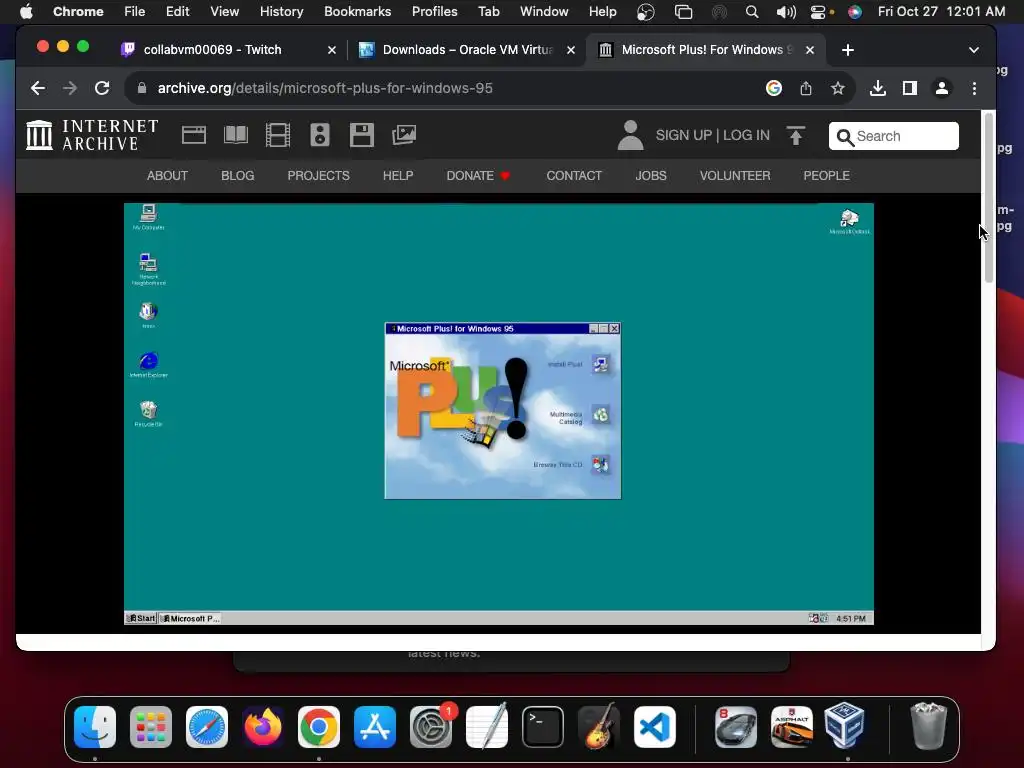Bookmark this page with star icon
This screenshot has width=1024, height=768.
click(x=838, y=88)
